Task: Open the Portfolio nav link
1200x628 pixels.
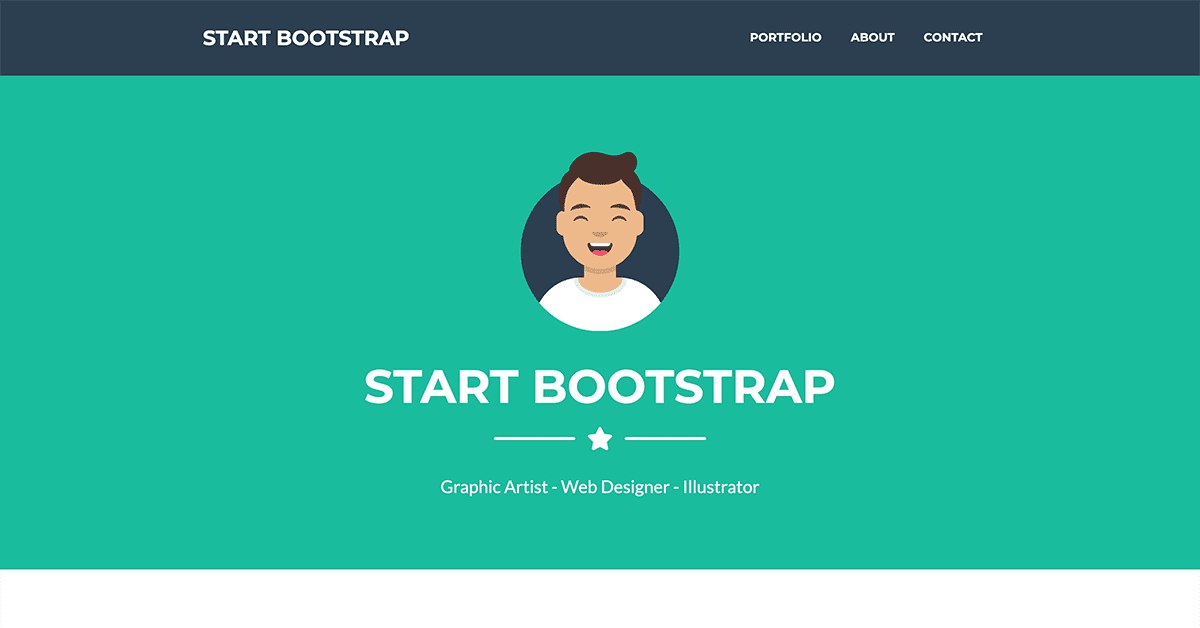Action: coord(785,37)
